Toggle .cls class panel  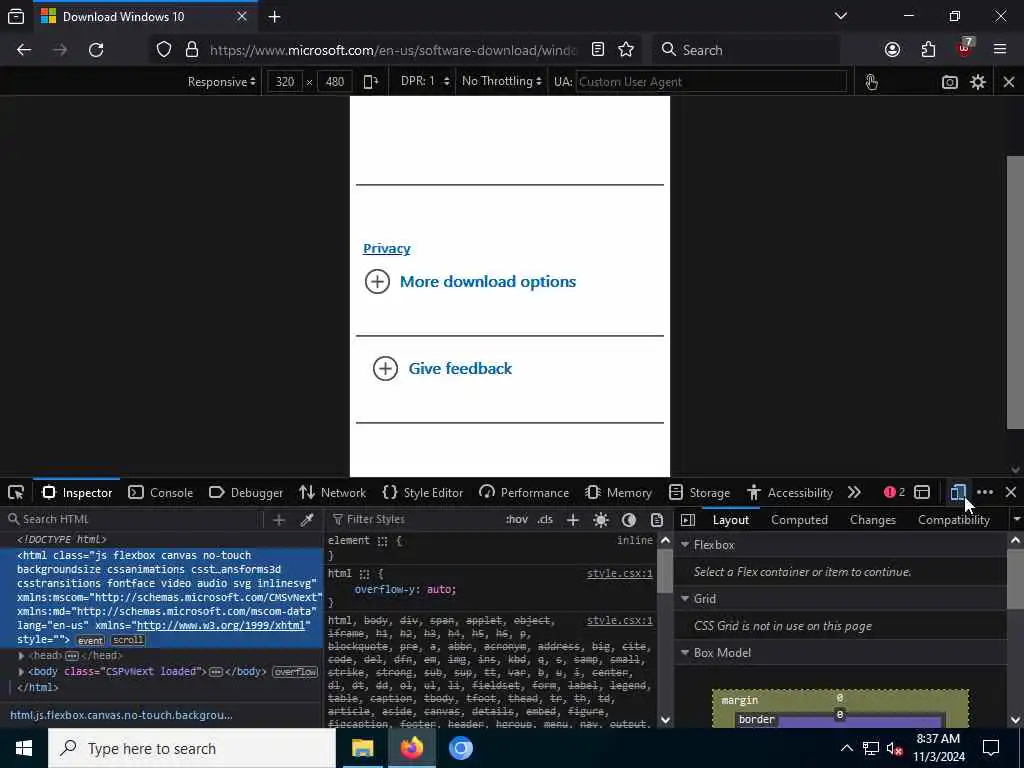coord(545,520)
